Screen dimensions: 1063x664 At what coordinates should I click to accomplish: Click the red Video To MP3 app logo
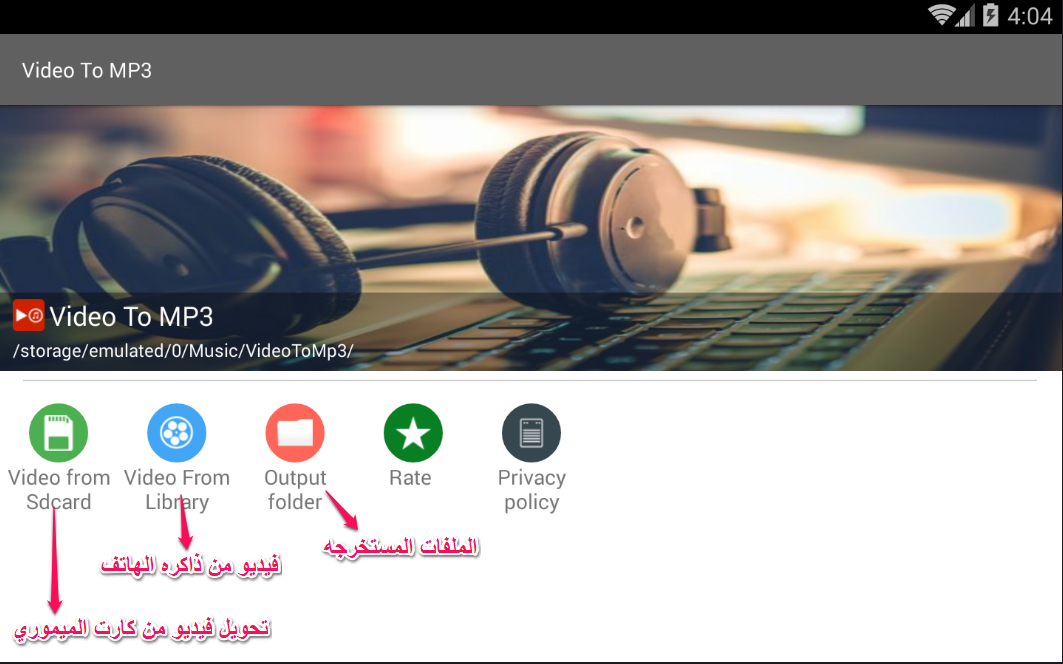coord(28,315)
